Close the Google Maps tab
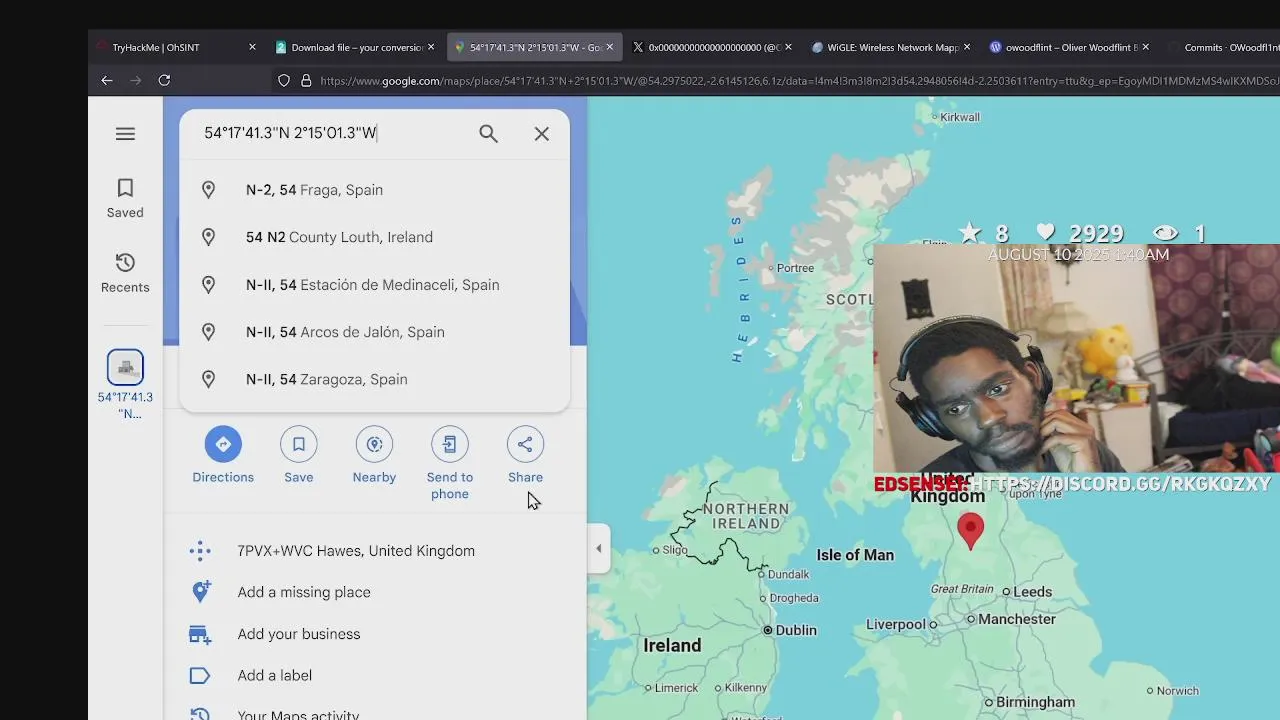 click(x=610, y=47)
